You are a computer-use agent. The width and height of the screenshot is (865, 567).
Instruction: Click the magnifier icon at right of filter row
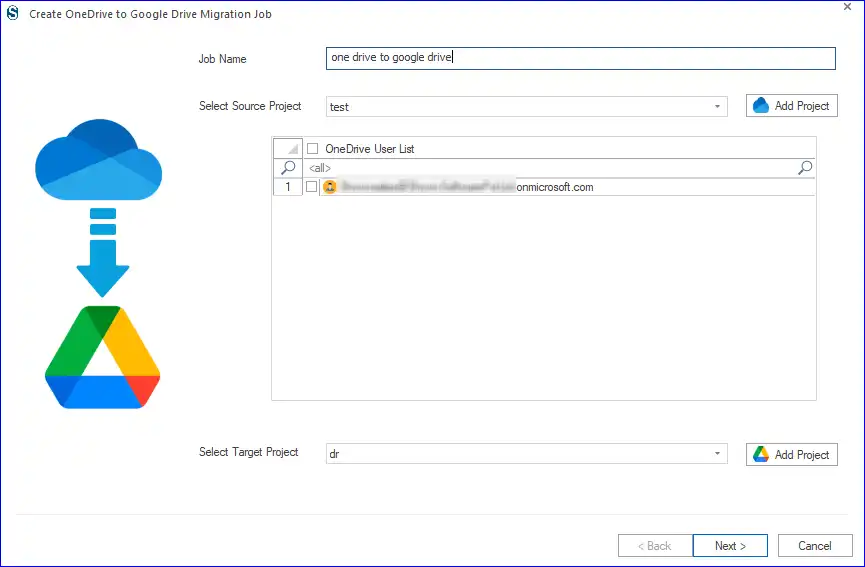[805, 168]
